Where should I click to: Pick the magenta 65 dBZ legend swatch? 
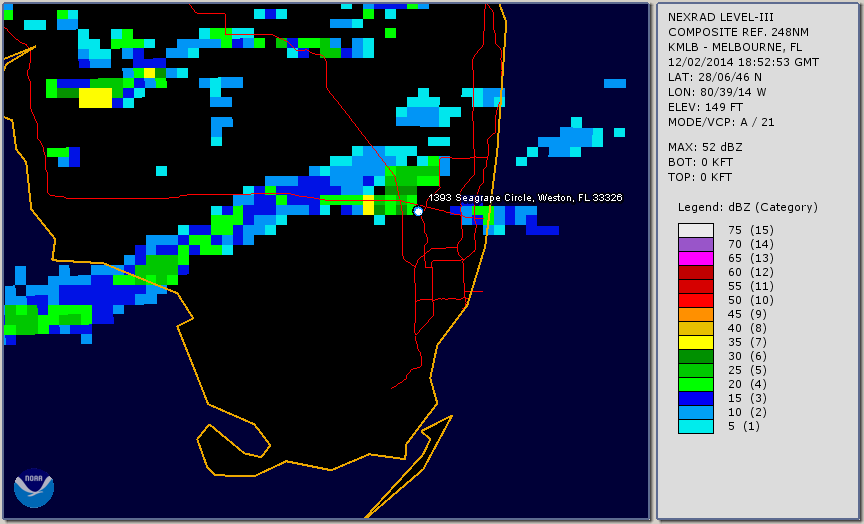(695, 258)
